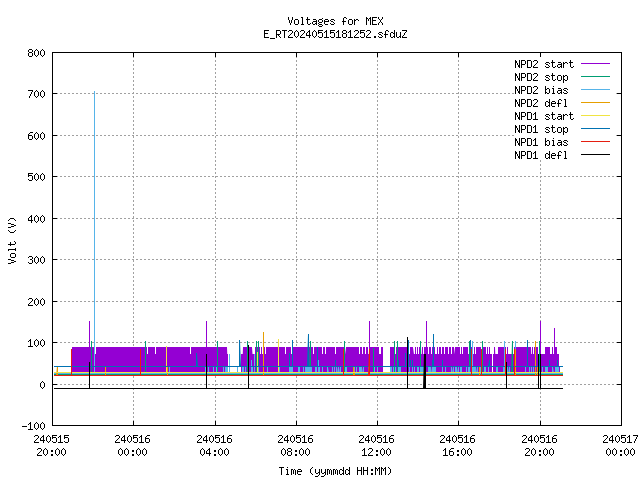This screenshot has width=640, height=480.
Task: Select the NPD2 start legend label
Action: (x=544, y=64)
